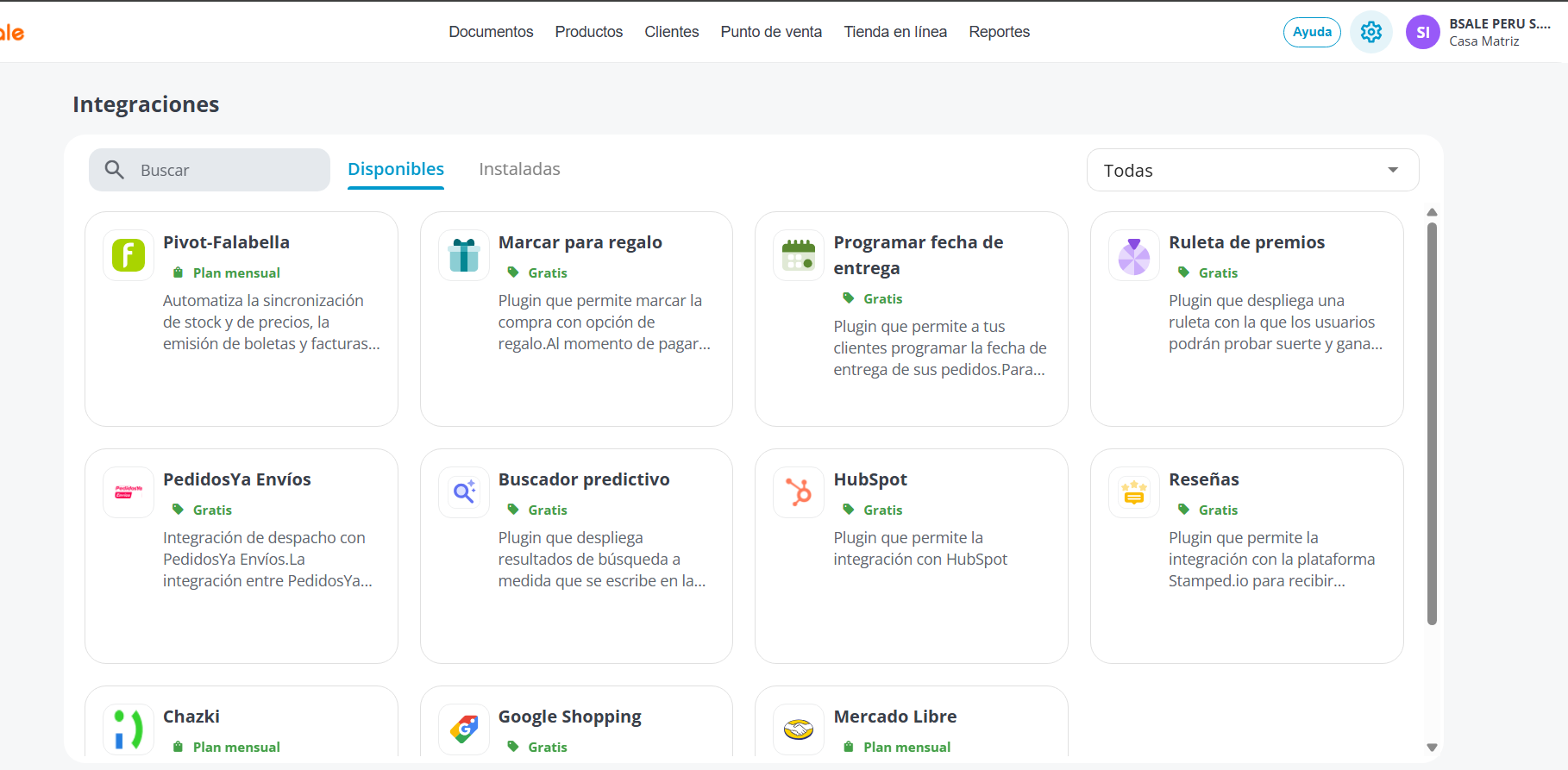Viewport: 1568px width, 770px height.
Task: Click Ruleta de premios Gratis tag icon
Action: [1183, 272]
